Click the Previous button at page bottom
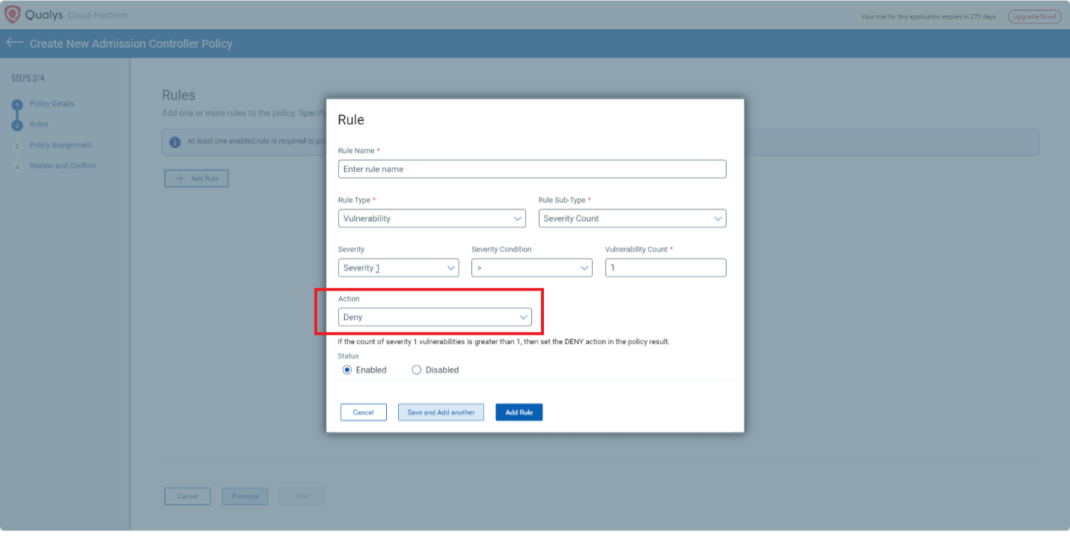The height and width of the screenshot is (557, 1070). 244,496
